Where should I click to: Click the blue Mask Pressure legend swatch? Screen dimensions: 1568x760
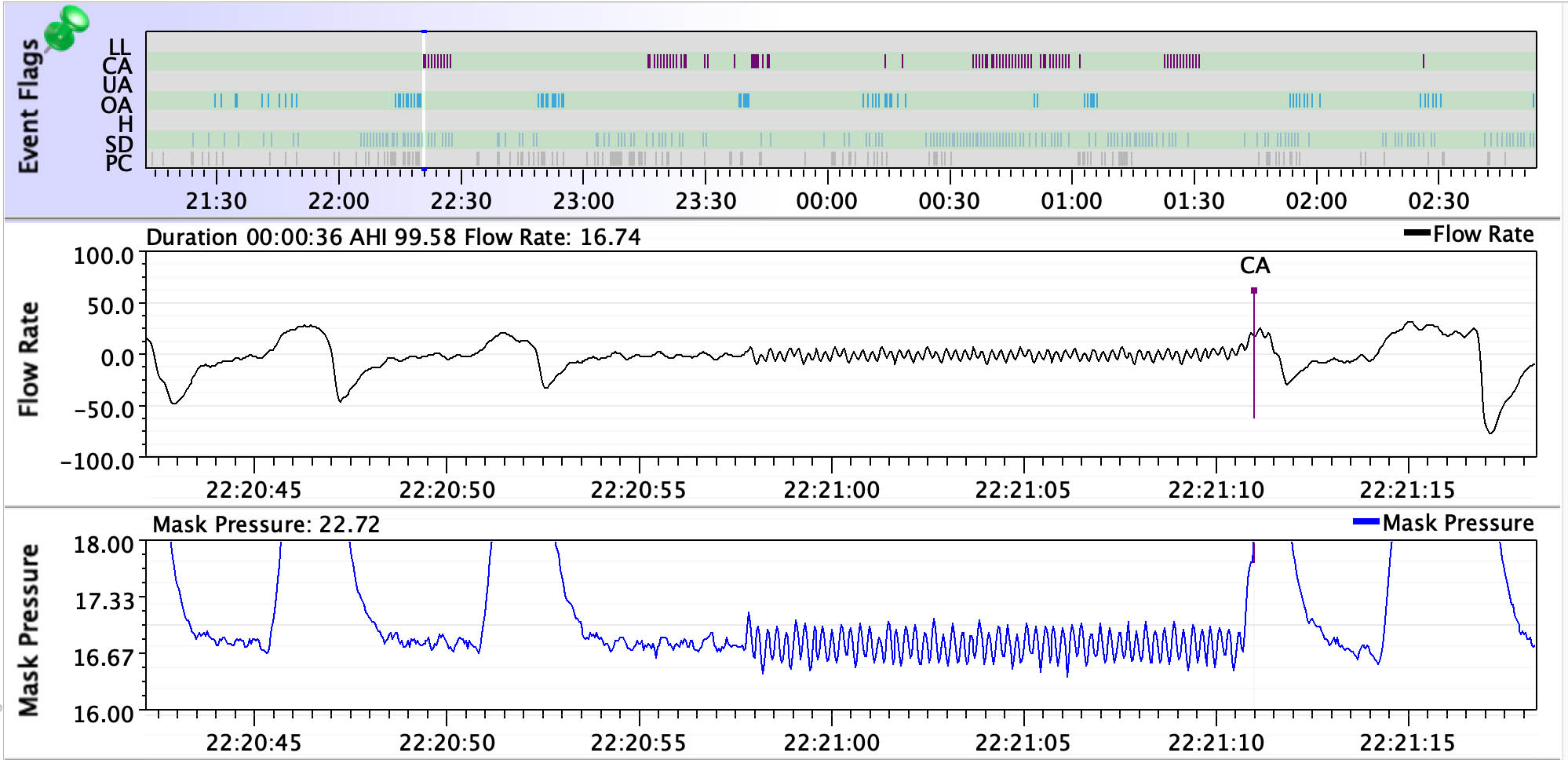click(1366, 521)
